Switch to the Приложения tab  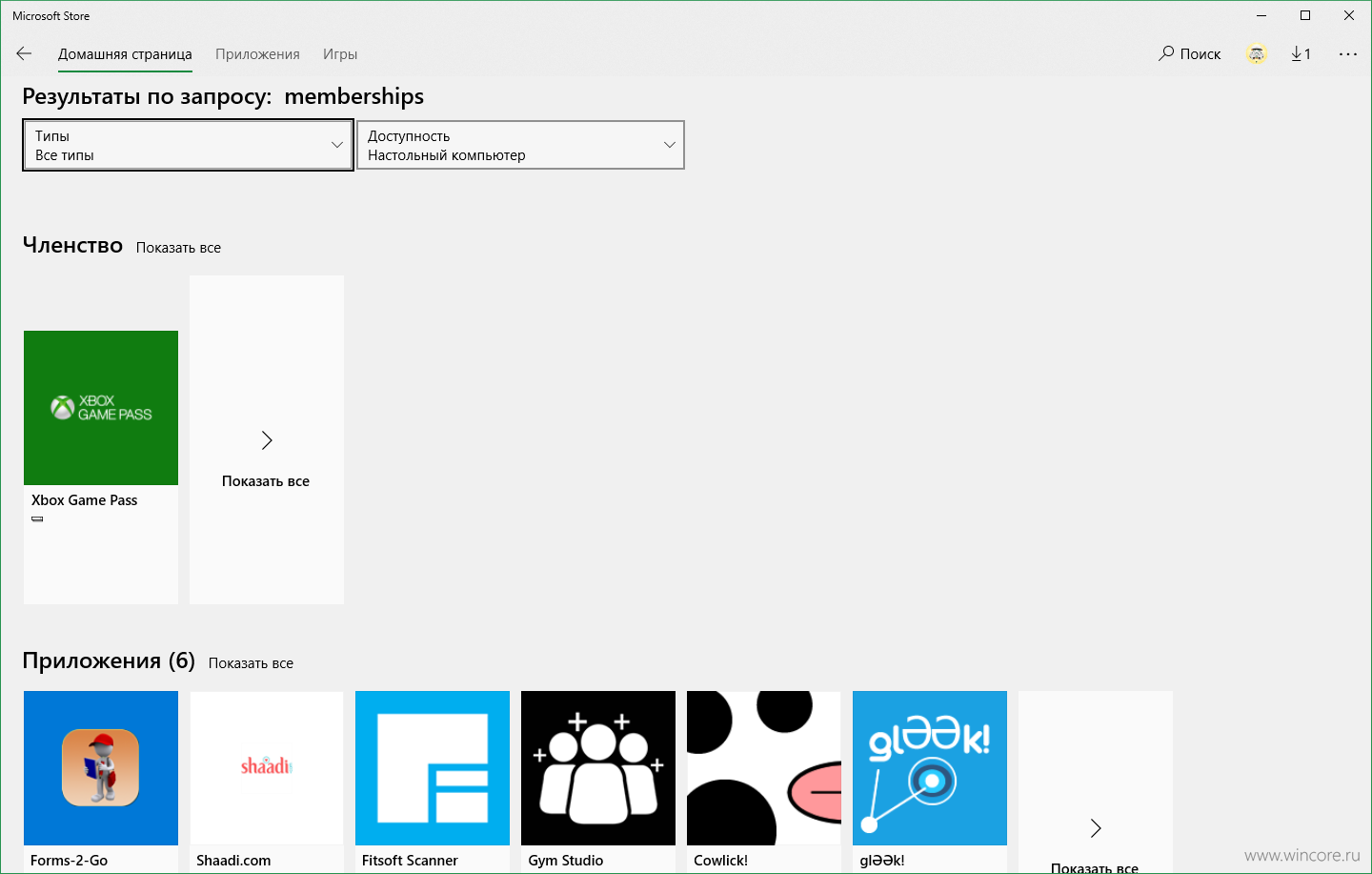tap(257, 54)
